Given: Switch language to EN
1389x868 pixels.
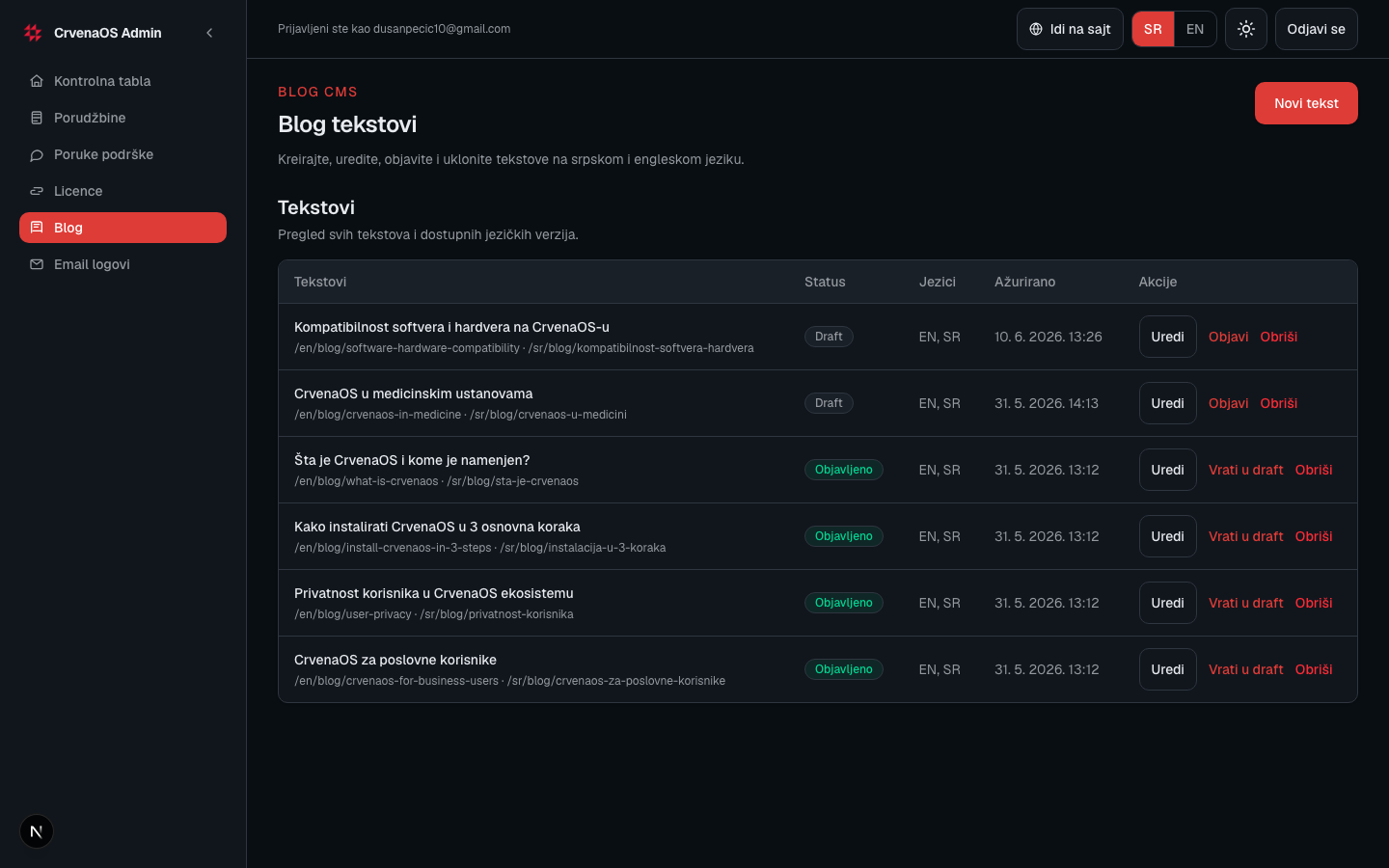Looking at the screenshot, I should point(1195,29).
